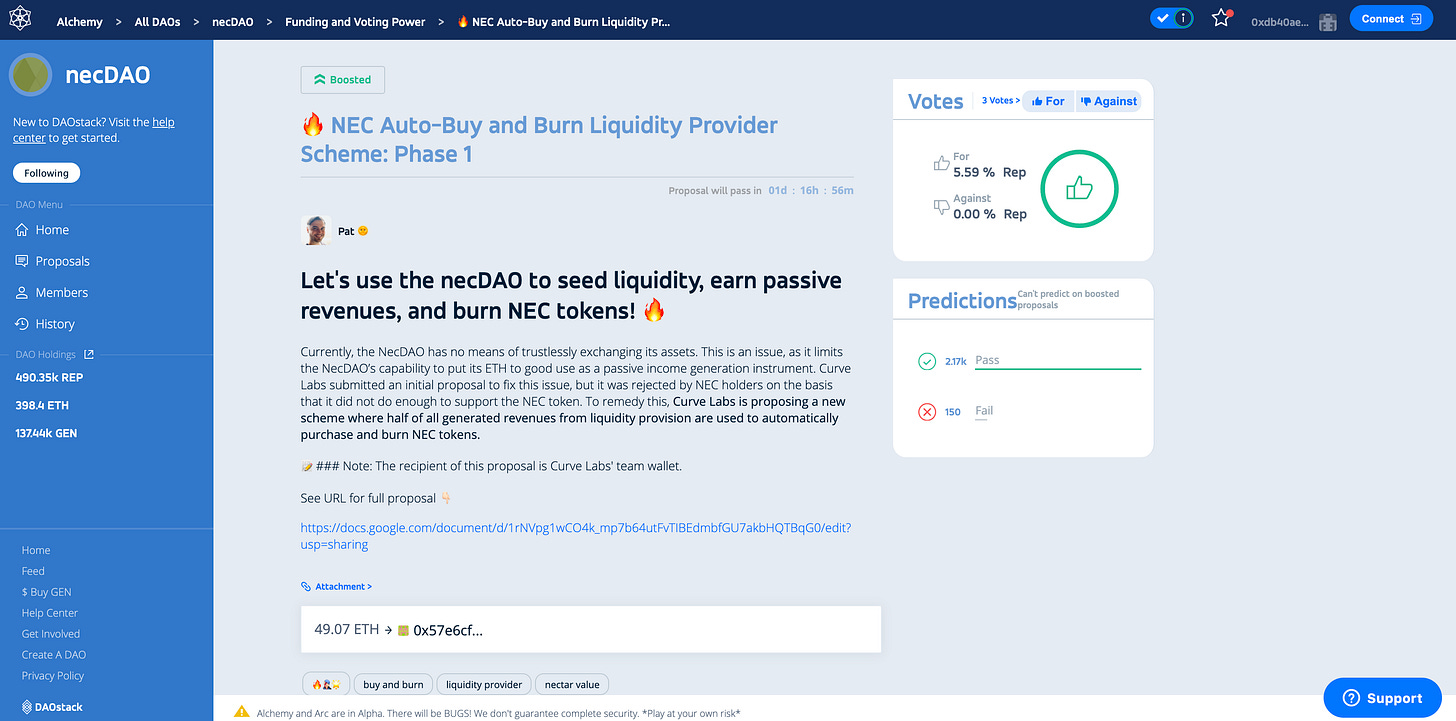
Task: Click the green Pass checkmark circle
Action: (927, 361)
